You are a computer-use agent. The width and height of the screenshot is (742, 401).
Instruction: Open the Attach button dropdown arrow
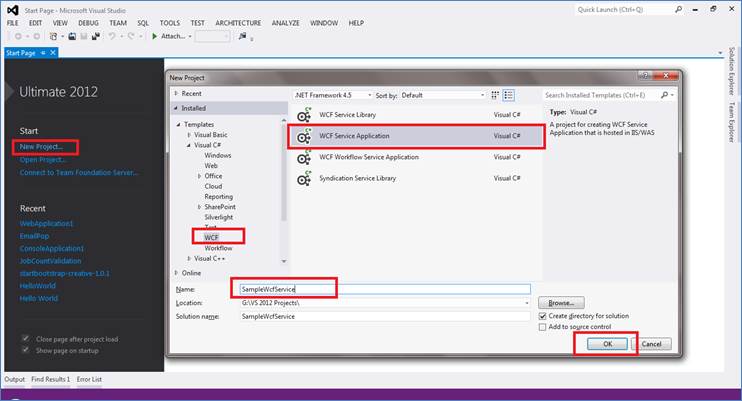click(190, 36)
